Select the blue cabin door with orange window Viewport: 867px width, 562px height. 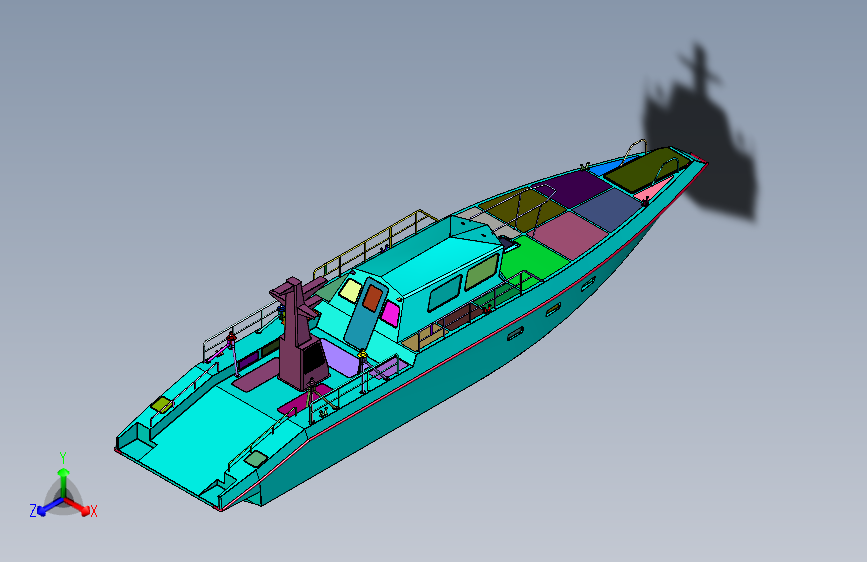(366, 313)
